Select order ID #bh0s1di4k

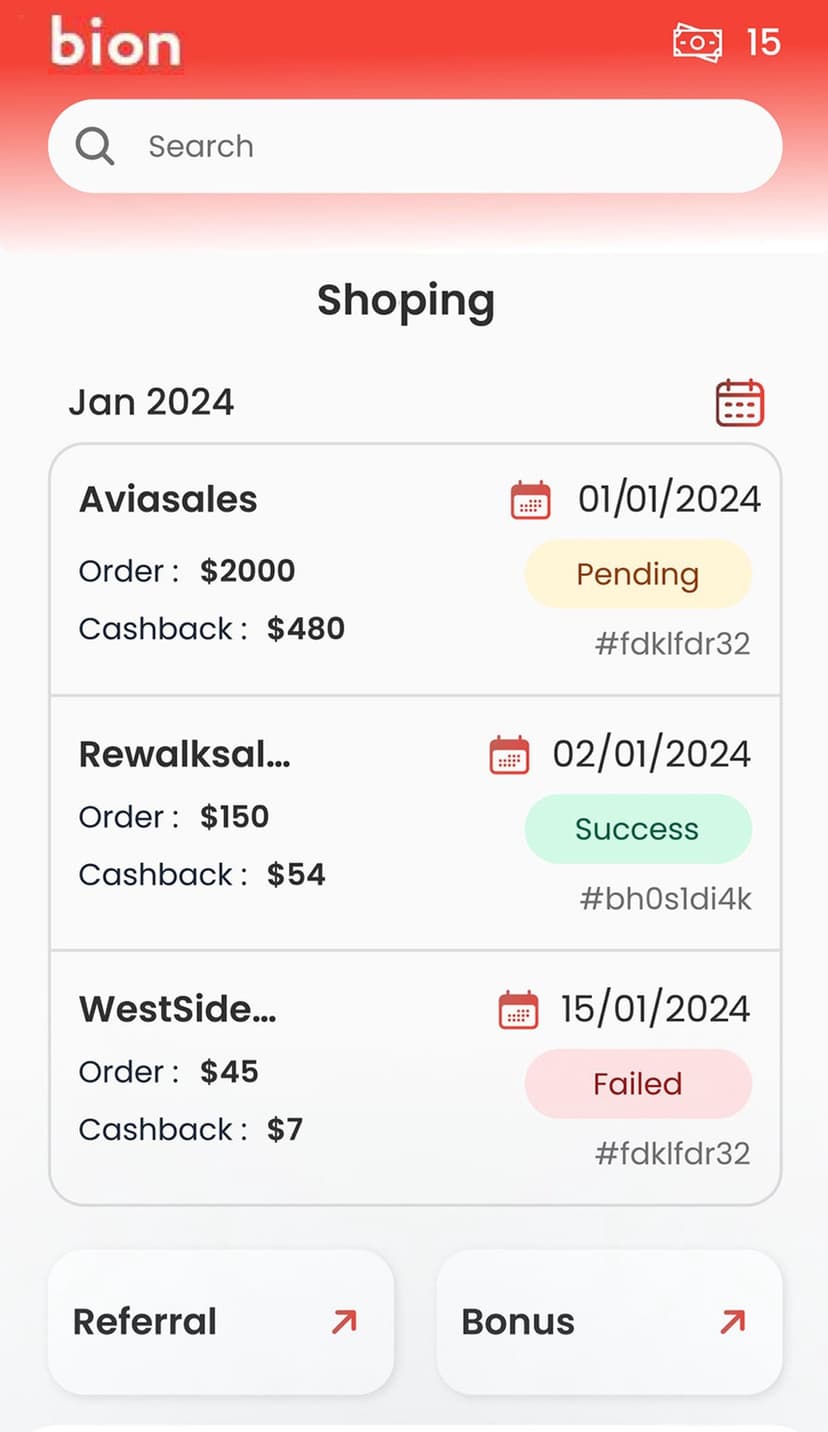click(665, 899)
